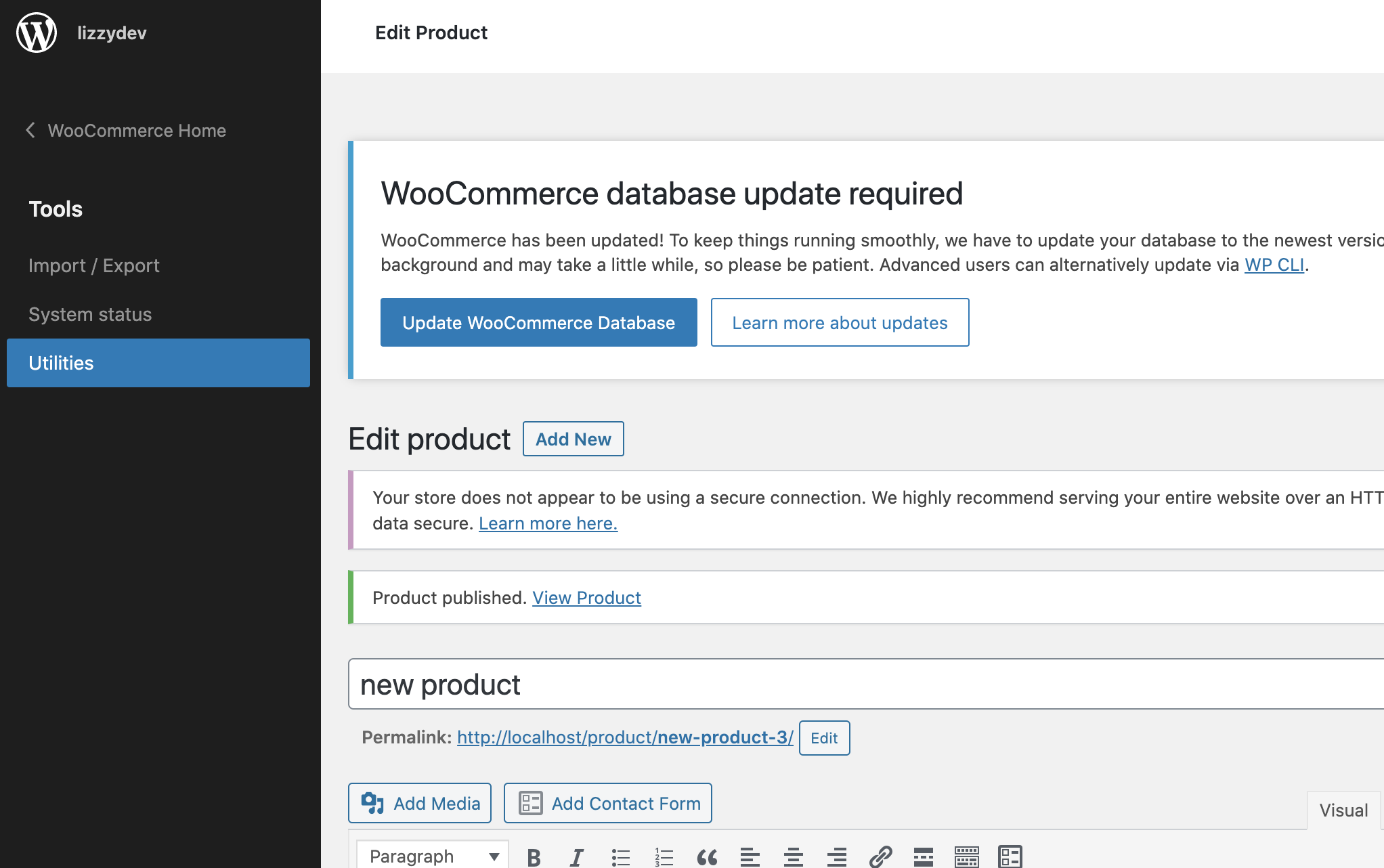Apply blockquote formatting
Screen dimensions: 1384x868
[x=707, y=857]
